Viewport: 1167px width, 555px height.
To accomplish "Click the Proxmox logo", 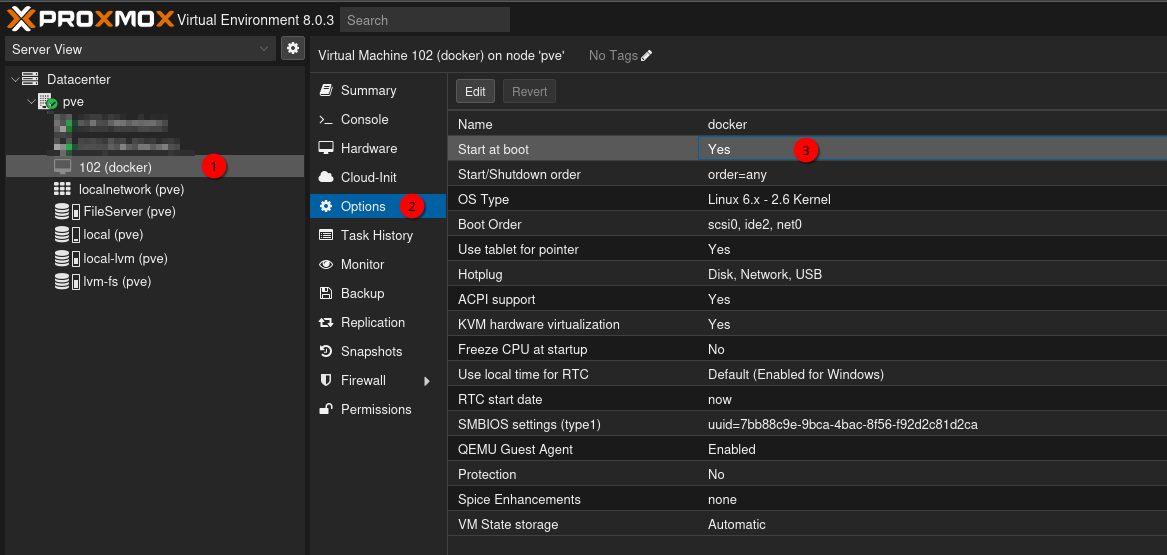I will tap(90, 18).
